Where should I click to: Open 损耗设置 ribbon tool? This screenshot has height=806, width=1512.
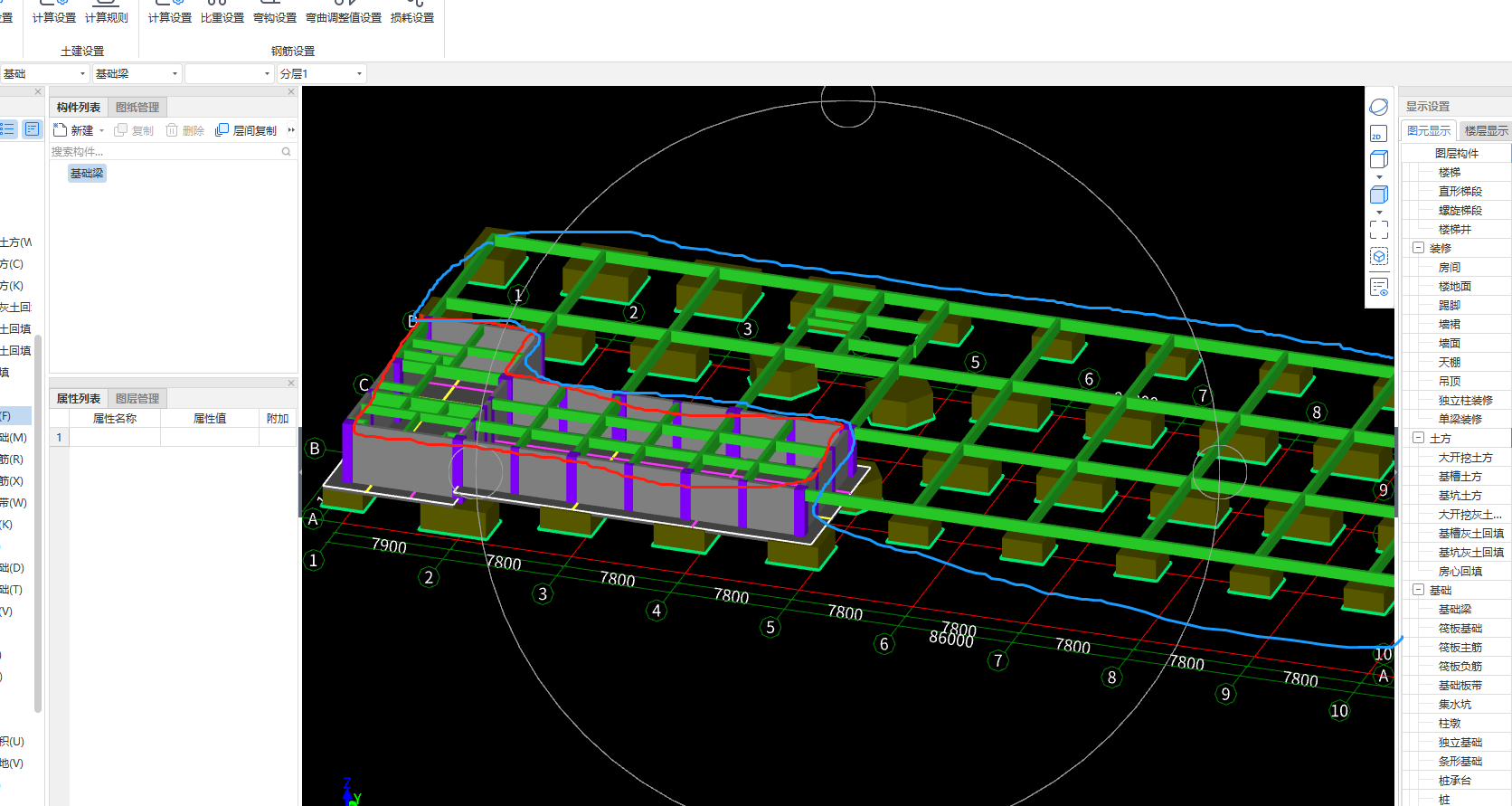point(412,13)
